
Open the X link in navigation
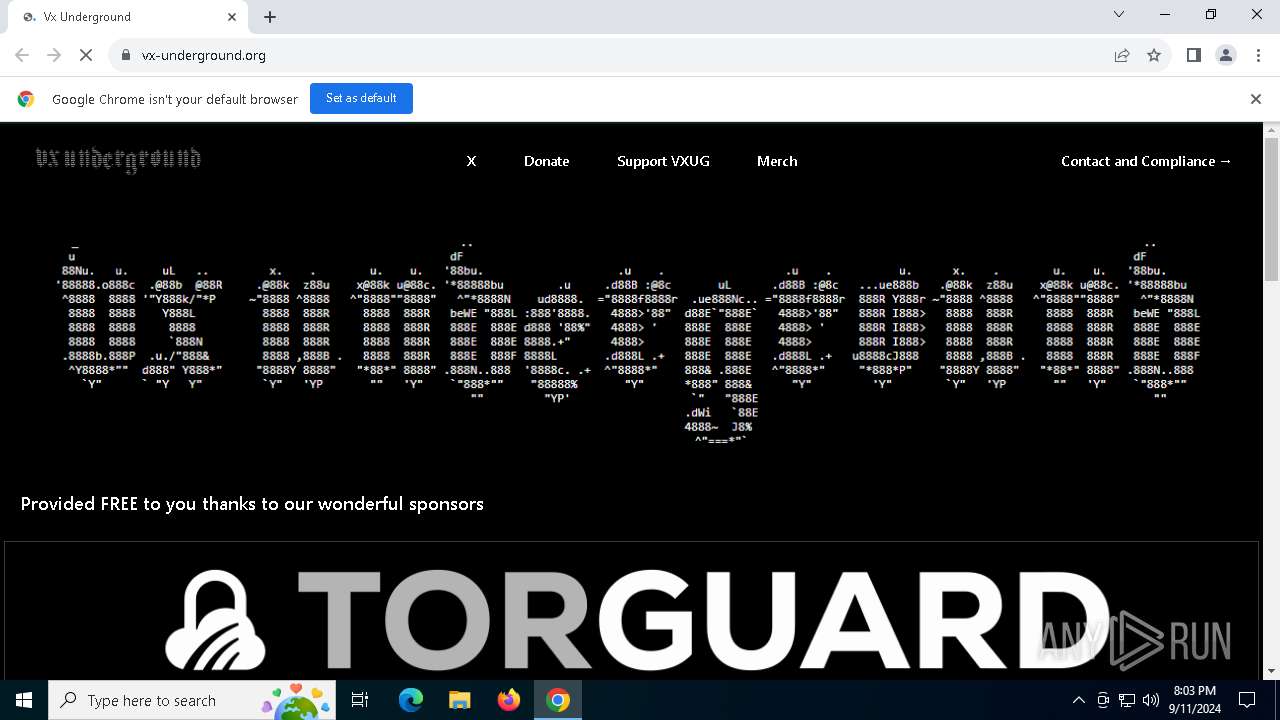coord(471,161)
